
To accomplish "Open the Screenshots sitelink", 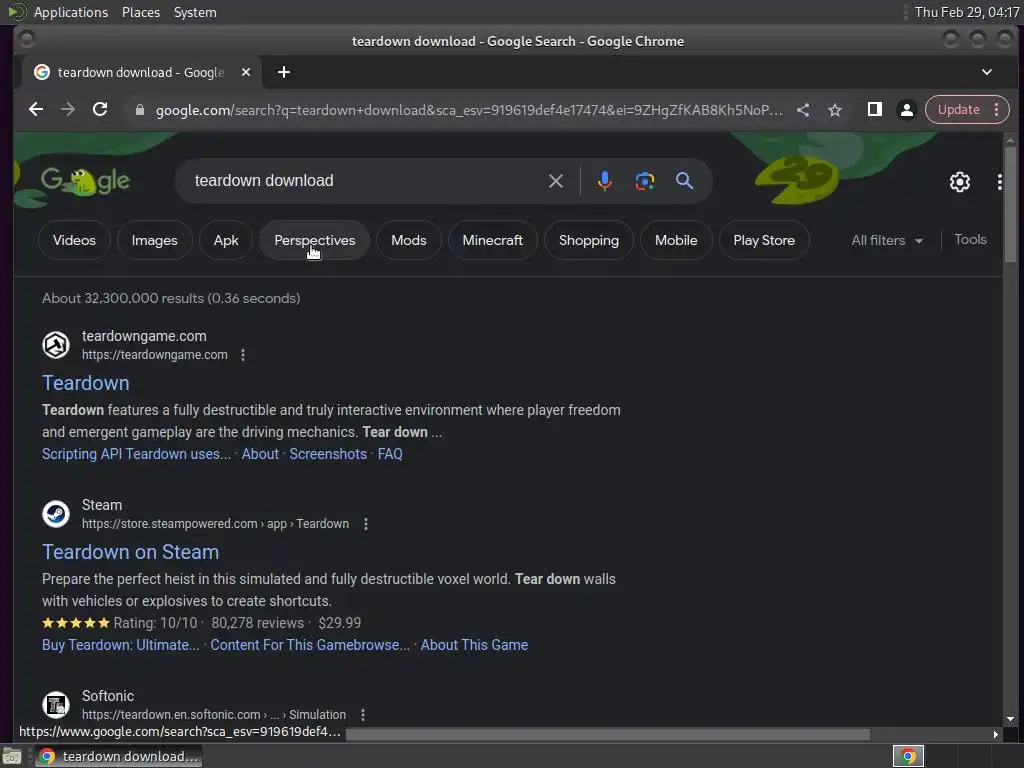I will pyautogui.click(x=328, y=454).
